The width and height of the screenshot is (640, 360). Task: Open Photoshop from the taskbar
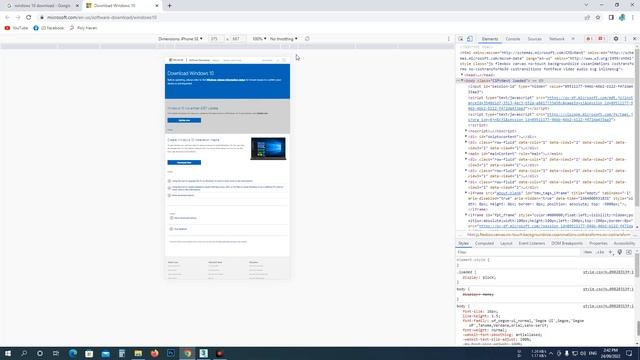click(x=171, y=353)
